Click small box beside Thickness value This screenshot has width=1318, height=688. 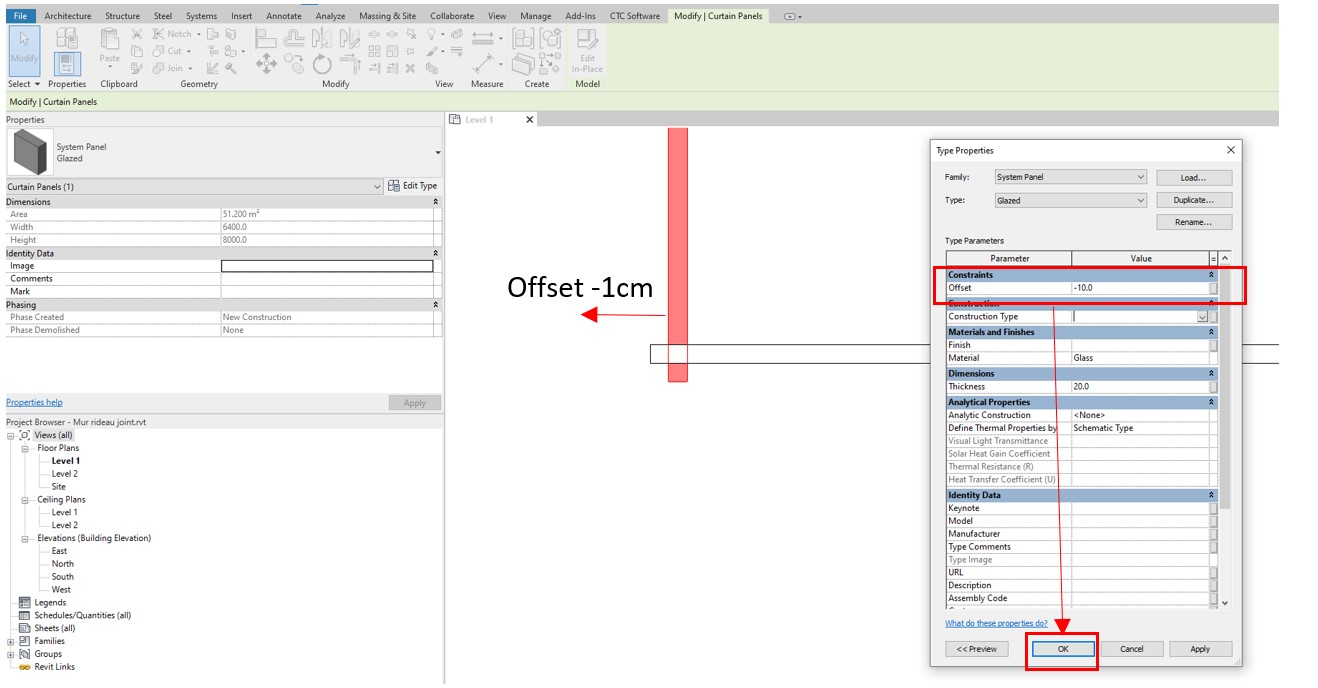point(1213,387)
